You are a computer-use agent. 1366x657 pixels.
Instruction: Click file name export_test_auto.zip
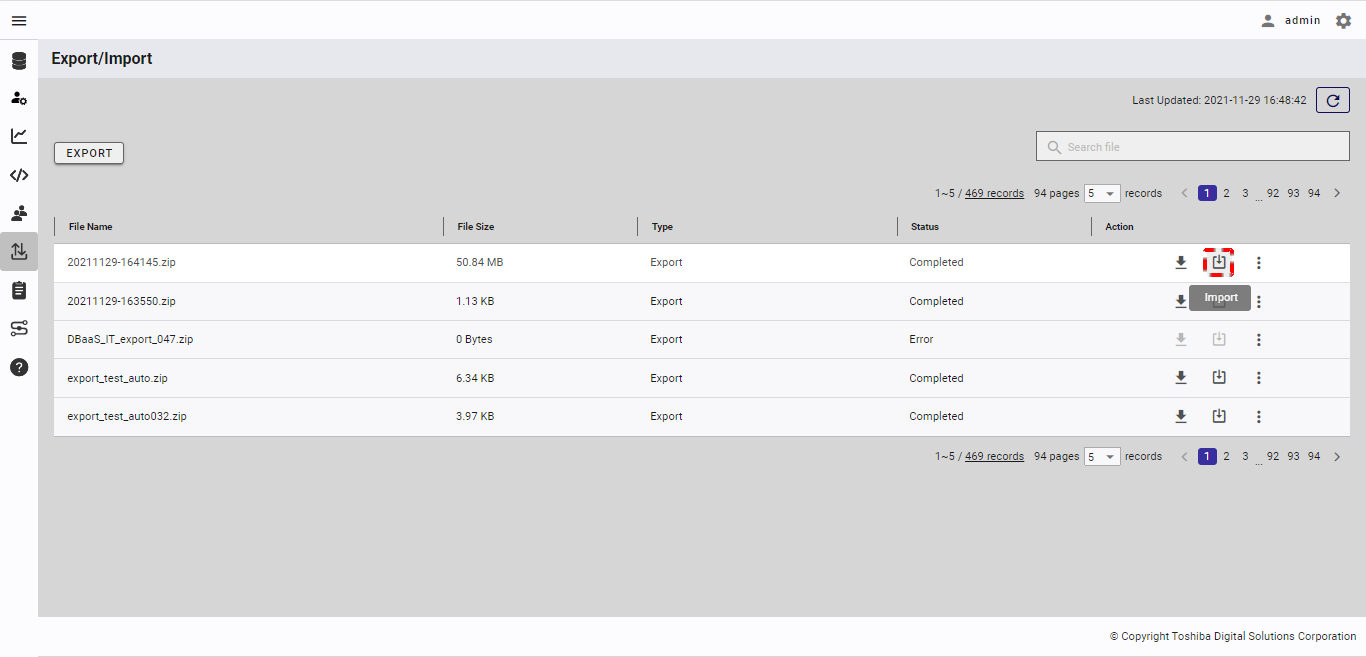[x=117, y=378]
